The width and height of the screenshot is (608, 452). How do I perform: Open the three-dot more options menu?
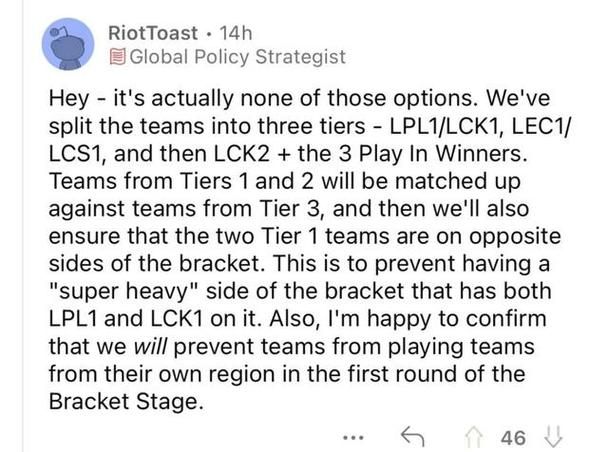point(353,438)
